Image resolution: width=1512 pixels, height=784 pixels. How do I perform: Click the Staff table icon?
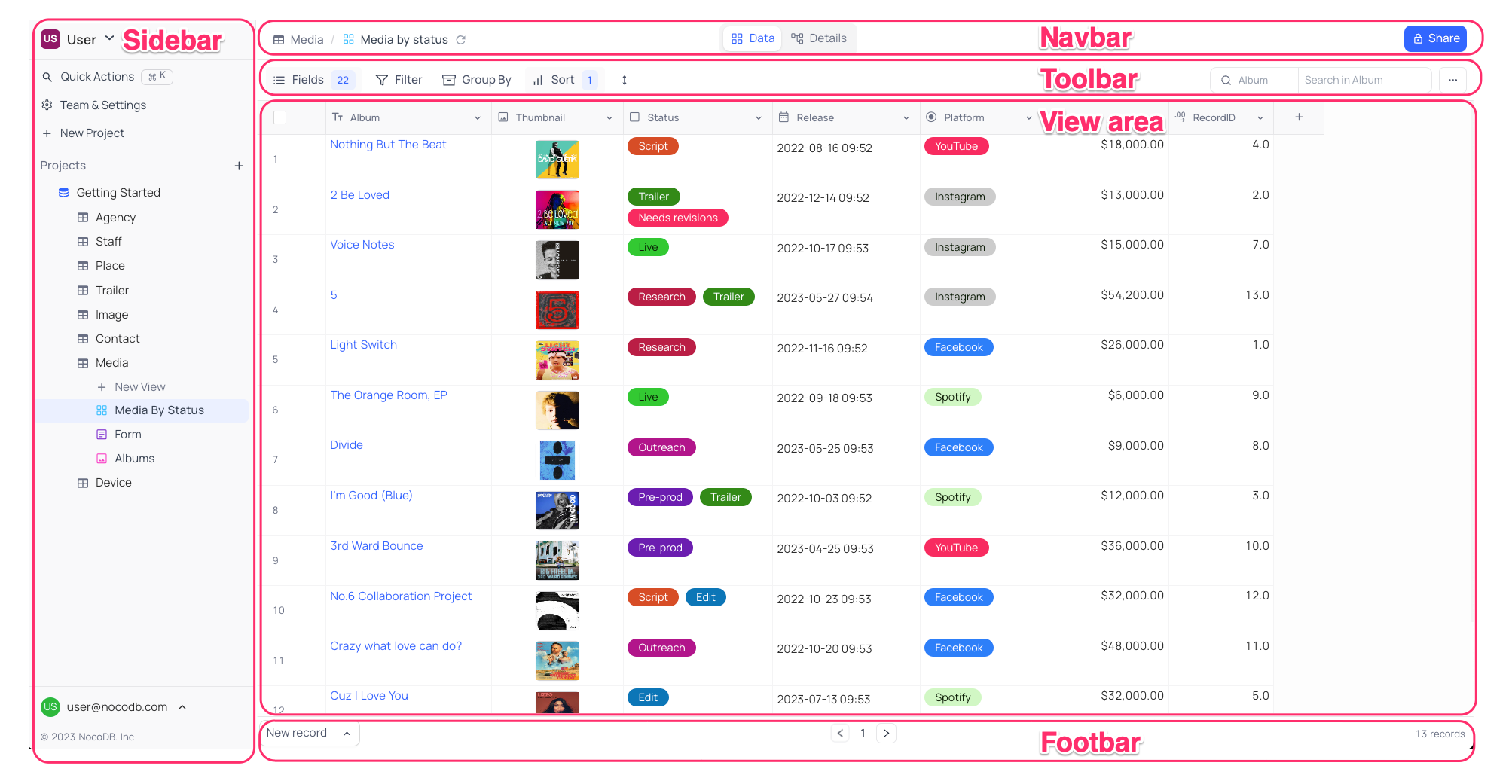pos(83,242)
